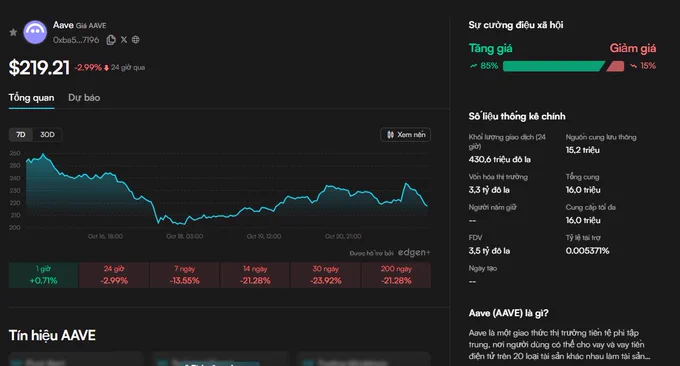Click the Sự cường điệu xã hội heading
The width and height of the screenshot is (680, 366).
(x=516, y=25)
